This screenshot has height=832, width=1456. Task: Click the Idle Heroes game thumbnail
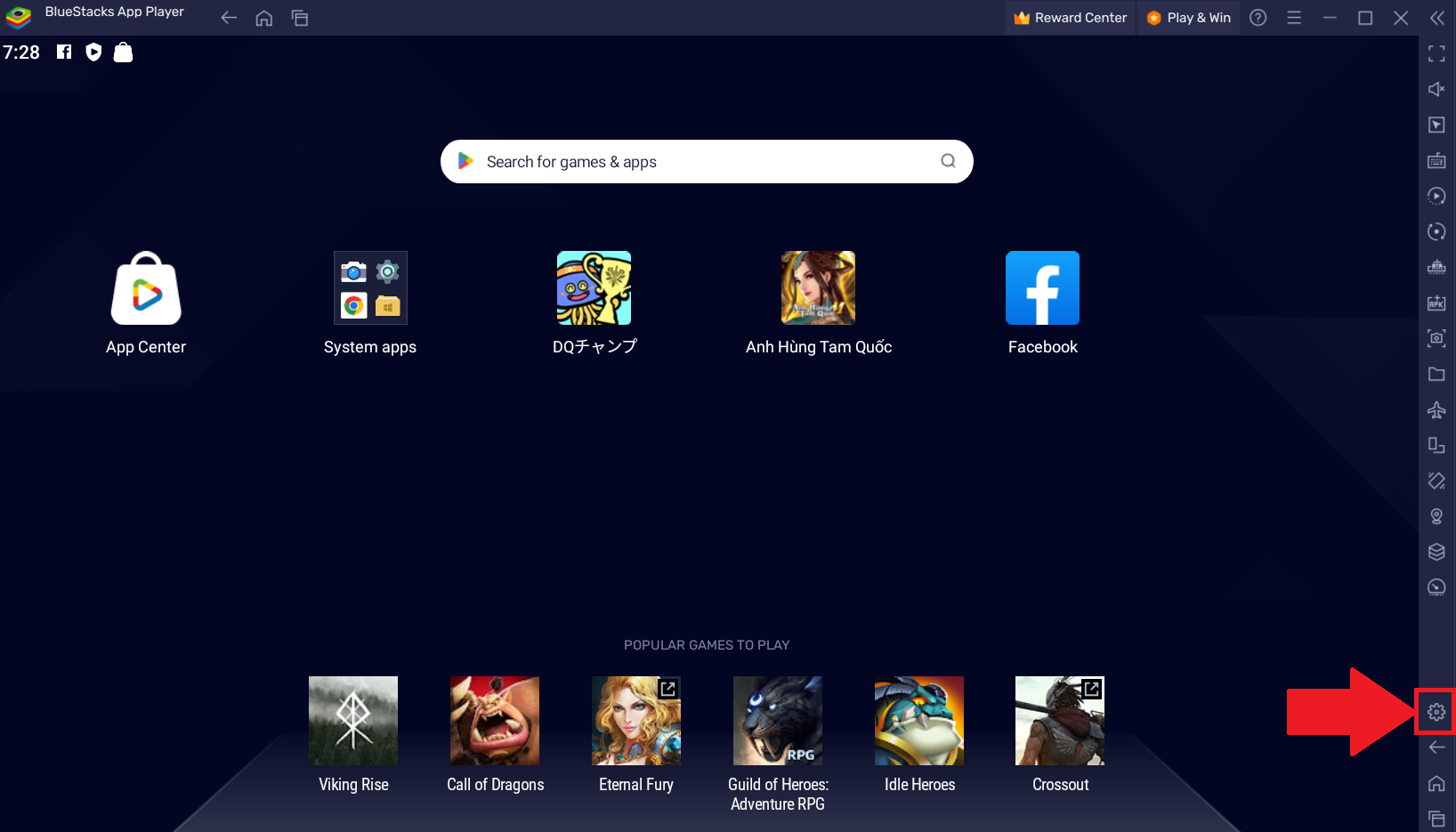(x=919, y=721)
